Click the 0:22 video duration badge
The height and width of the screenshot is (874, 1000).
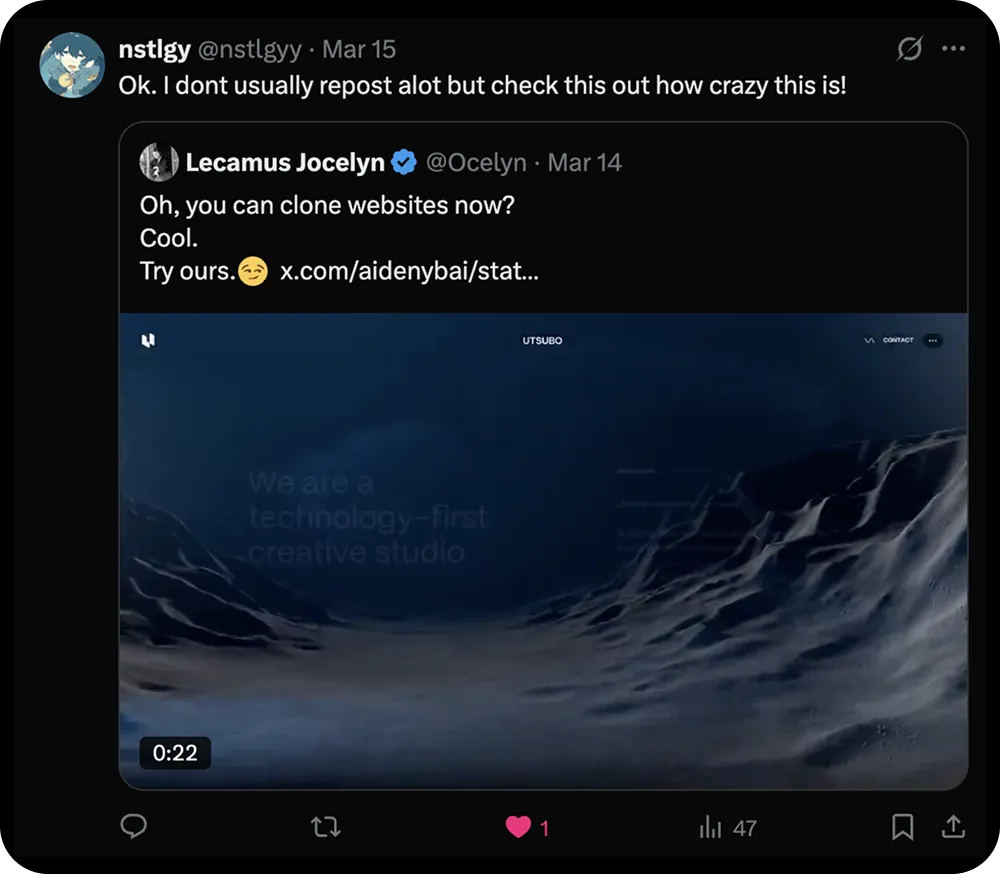coord(175,752)
